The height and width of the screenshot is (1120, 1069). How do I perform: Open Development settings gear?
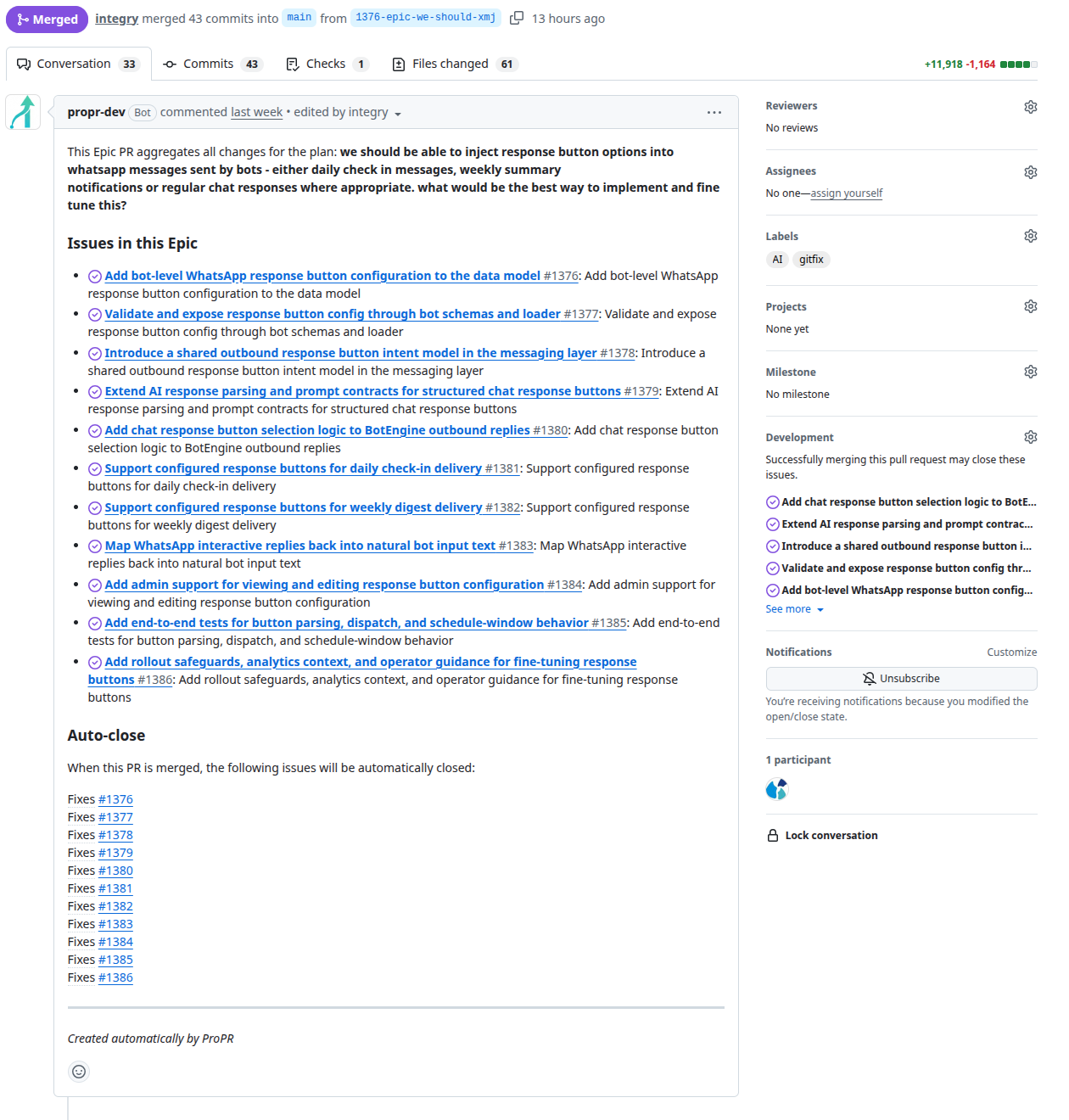coord(1030,437)
